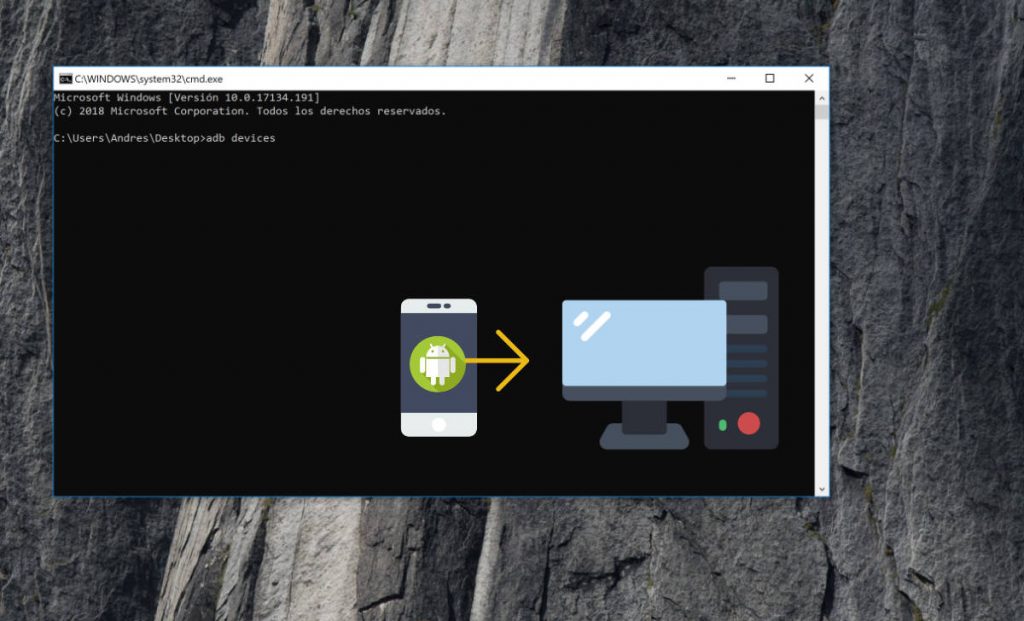Tap the white home button on the phone
The width and height of the screenshot is (1024, 621).
[x=438, y=424]
